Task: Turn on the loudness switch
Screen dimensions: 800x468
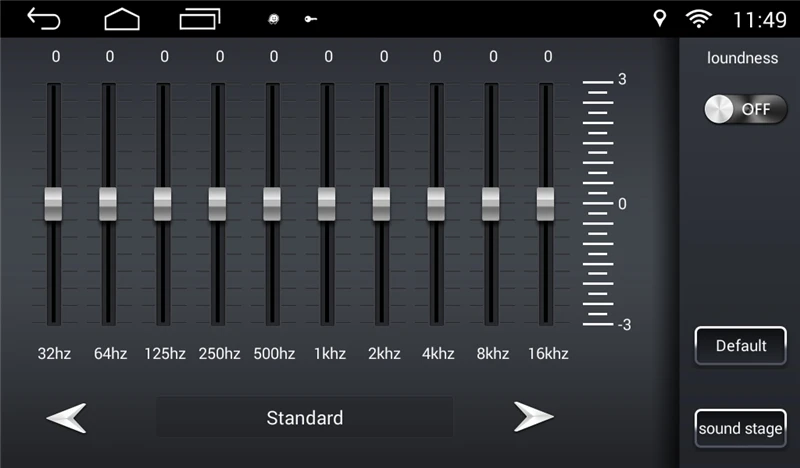Action: pyautogui.click(x=745, y=109)
